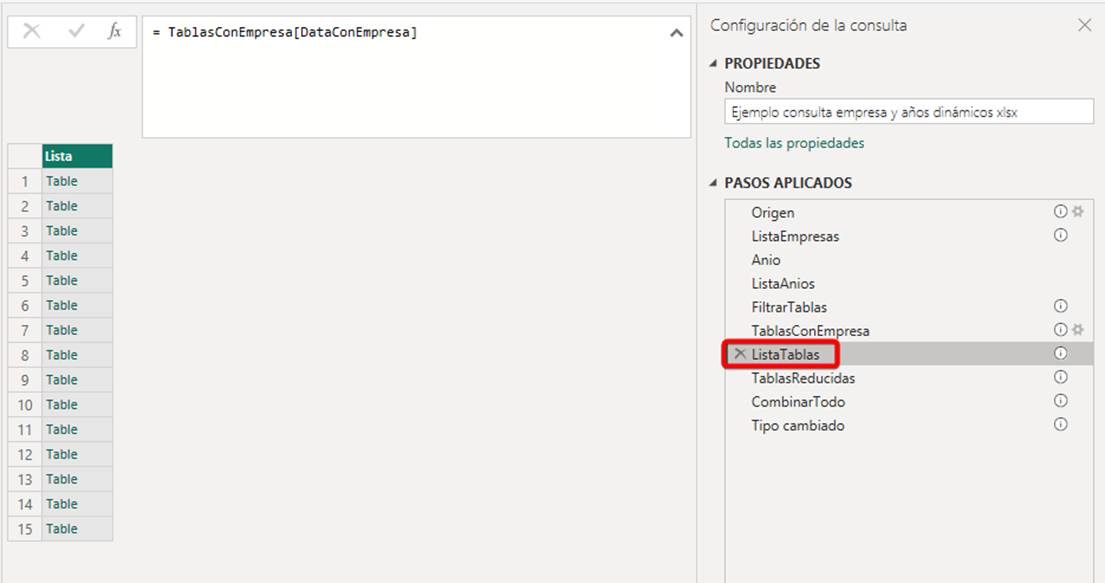1105x583 pixels.
Task: Click info icon next to FiltrarTablas step
Action: (x=1061, y=306)
